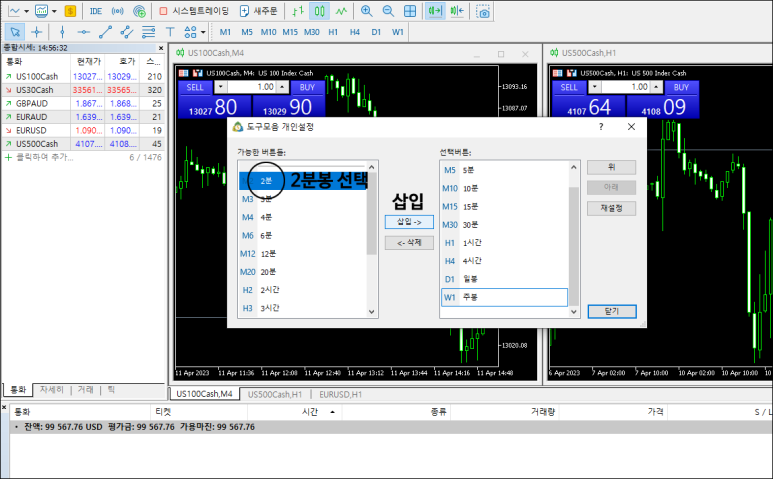Select M4 4분 in available buttons

[303, 217]
